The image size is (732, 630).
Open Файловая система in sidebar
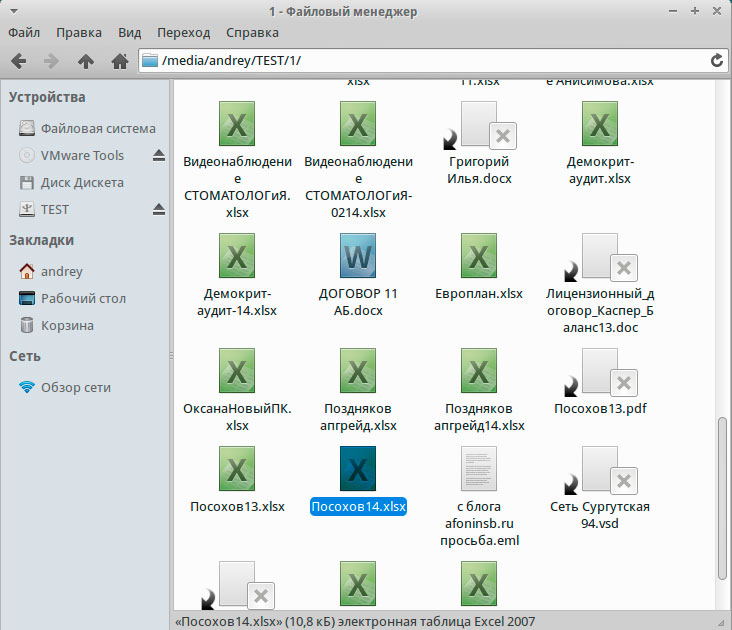97,128
